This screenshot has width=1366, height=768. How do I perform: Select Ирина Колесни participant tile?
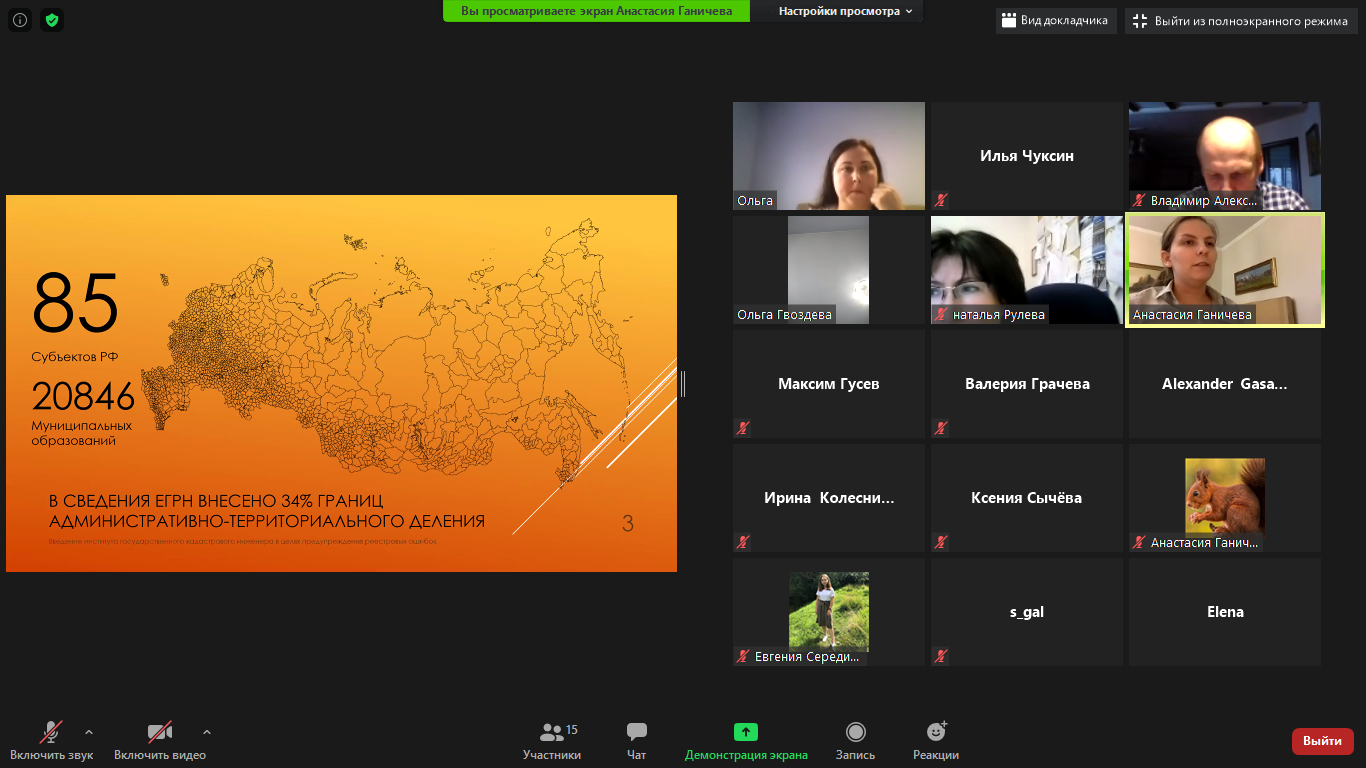[x=829, y=498]
